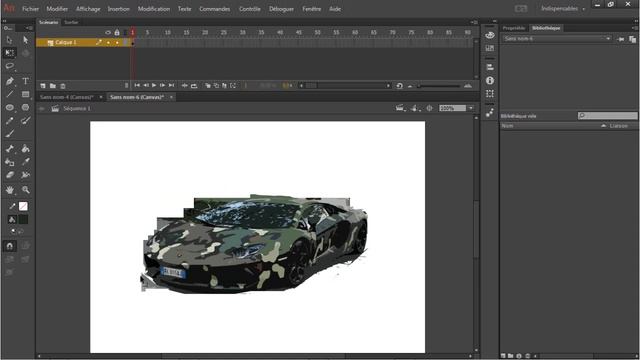
Task: Open the Insertion menu
Action: [x=118, y=9]
